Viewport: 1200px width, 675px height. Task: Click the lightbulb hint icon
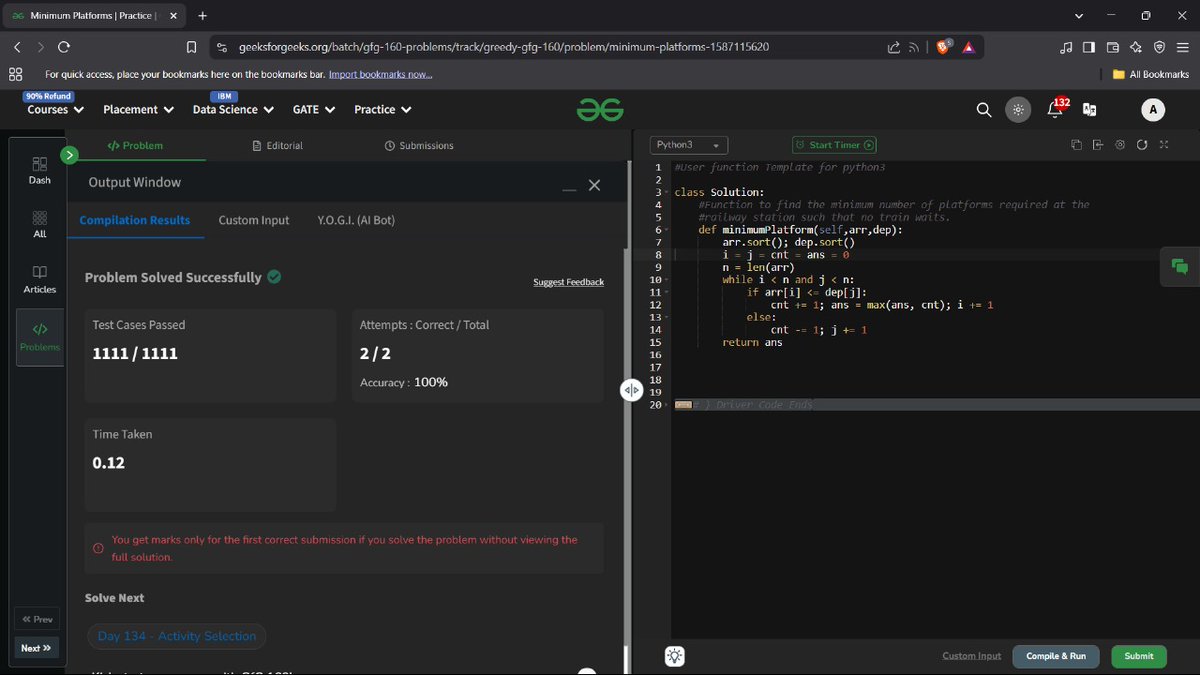(x=676, y=656)
